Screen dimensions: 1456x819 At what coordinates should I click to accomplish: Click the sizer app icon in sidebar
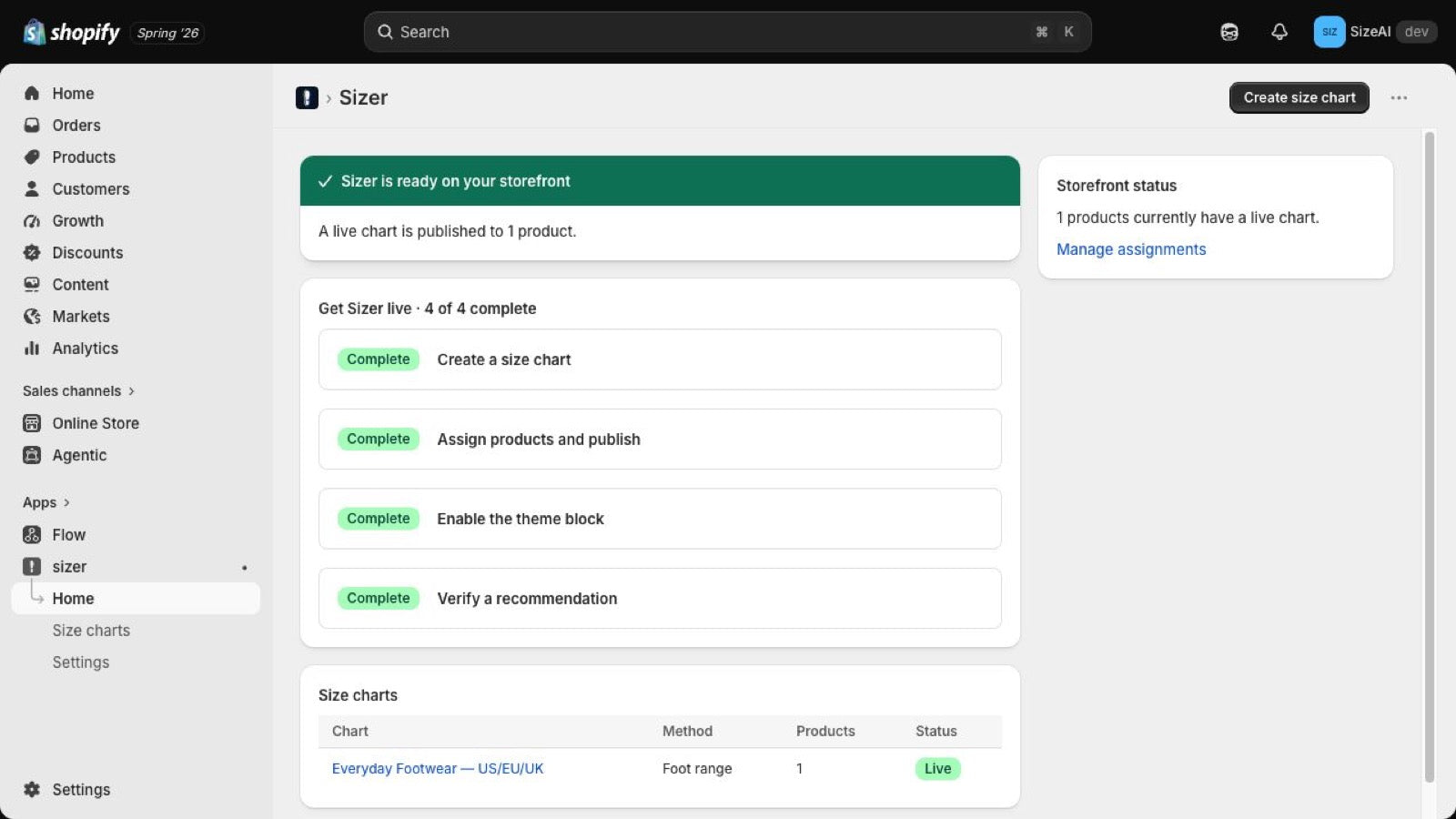point(32,566)
